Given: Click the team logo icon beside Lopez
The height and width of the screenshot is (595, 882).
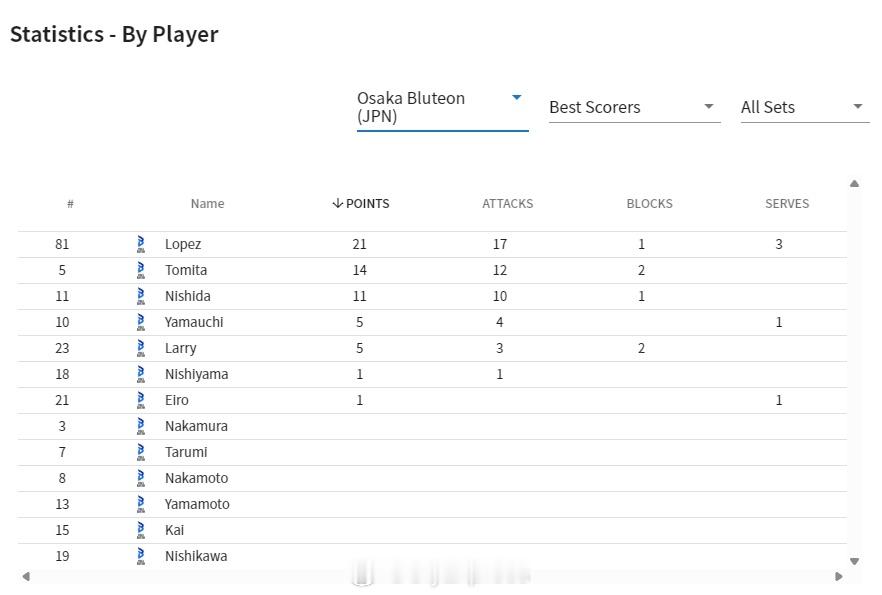Looking at the screenshot, I should (141, 244).
